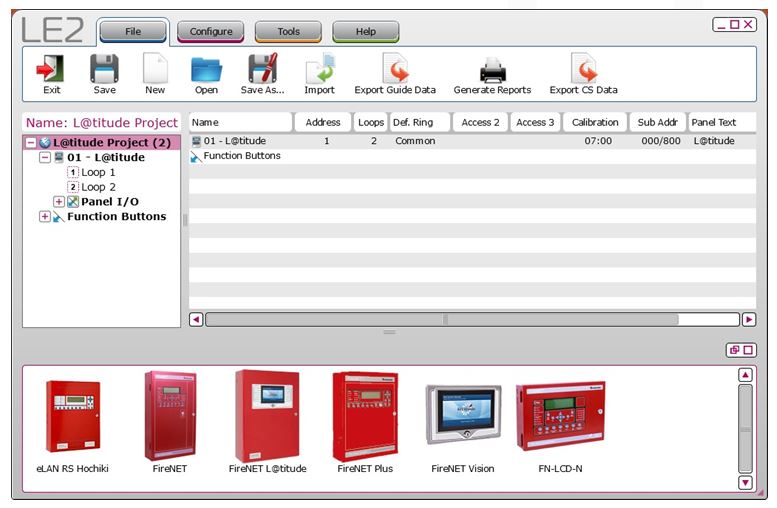Screen dimensions: 777x508
Task: Click the Function Buttons icon in the table row
Action: click(196, 157)
